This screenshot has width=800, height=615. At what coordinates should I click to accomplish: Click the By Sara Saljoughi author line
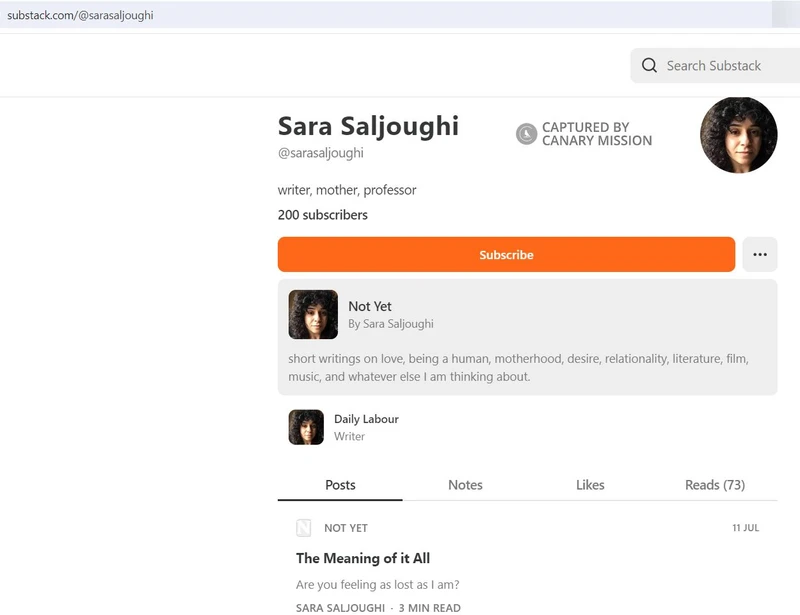(x=391, y=324)
